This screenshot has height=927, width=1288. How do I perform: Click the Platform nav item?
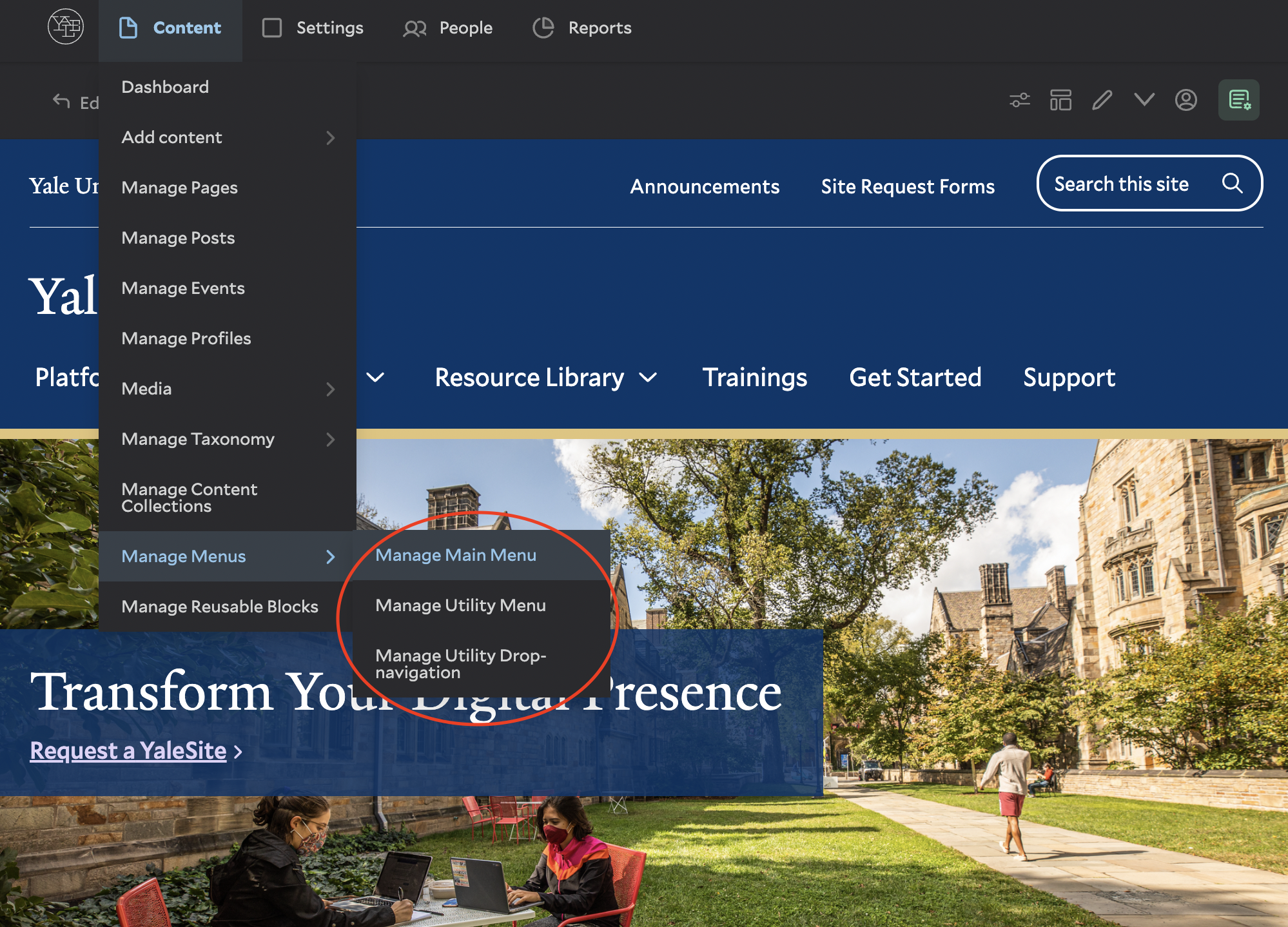[67, 378]
